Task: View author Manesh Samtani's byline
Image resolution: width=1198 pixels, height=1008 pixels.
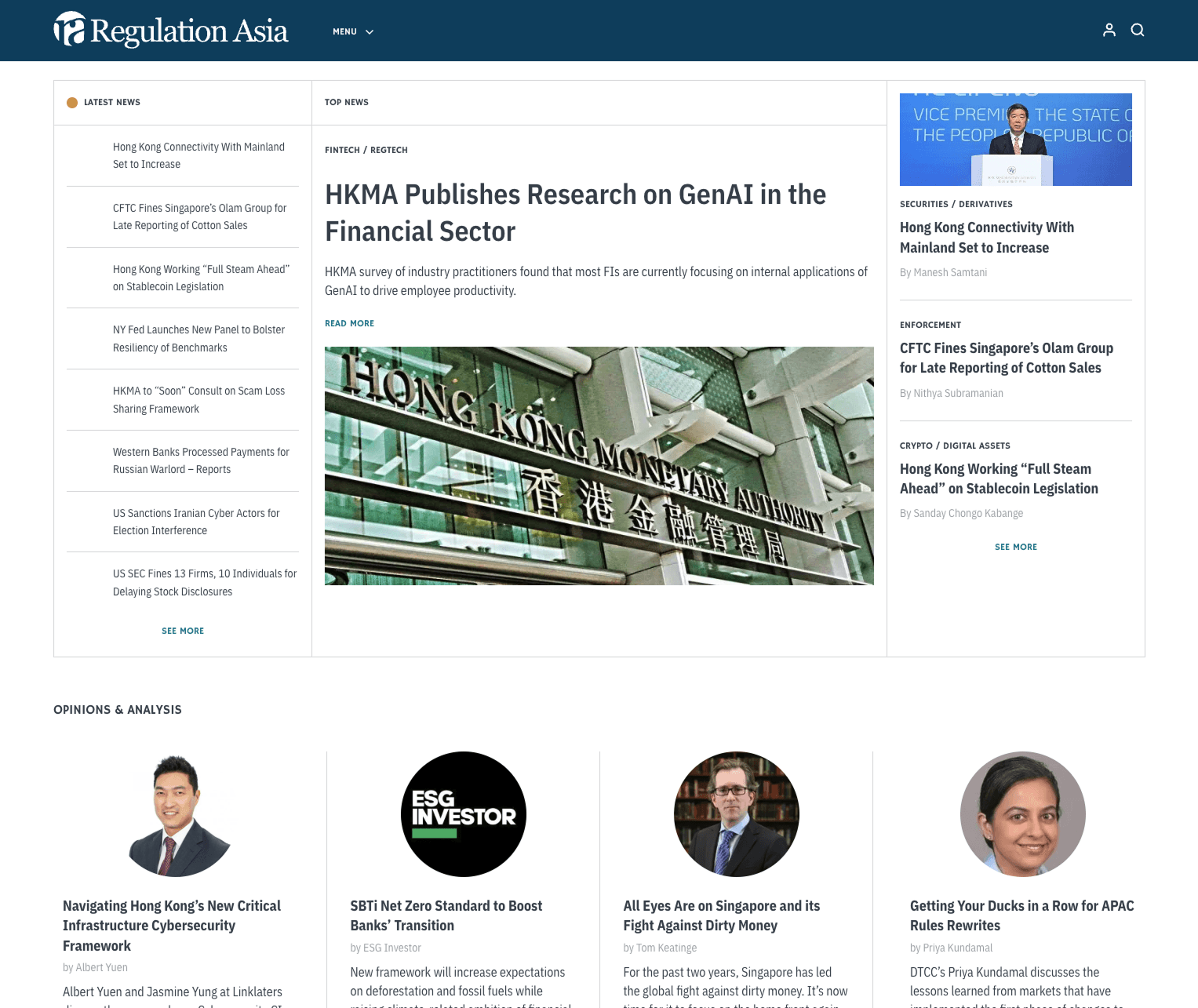Action: click(944, 272)
